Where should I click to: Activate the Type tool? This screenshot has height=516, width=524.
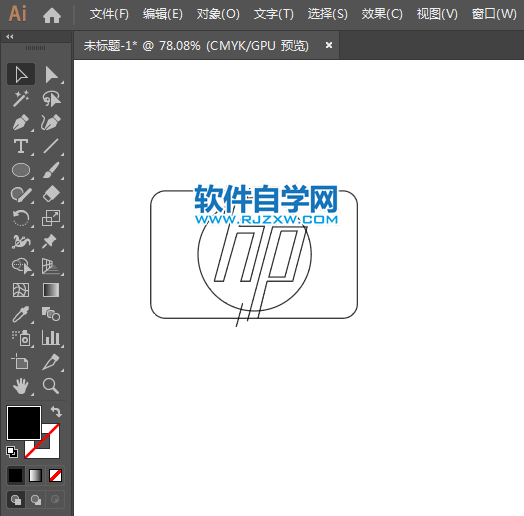[21, 146]
